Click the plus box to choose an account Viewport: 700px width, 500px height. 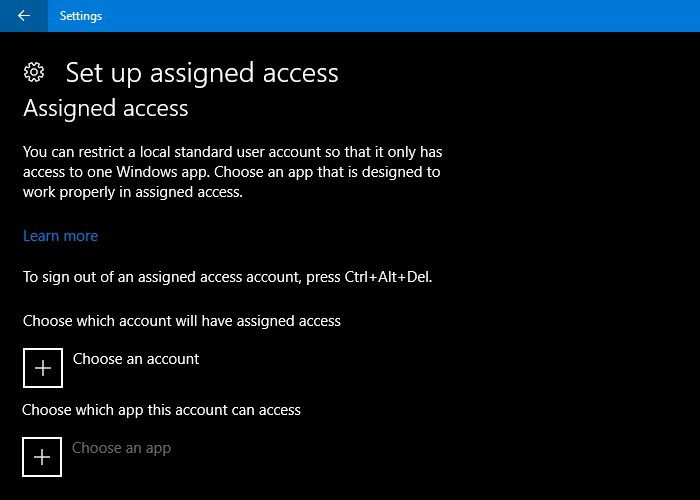point(43,368)
